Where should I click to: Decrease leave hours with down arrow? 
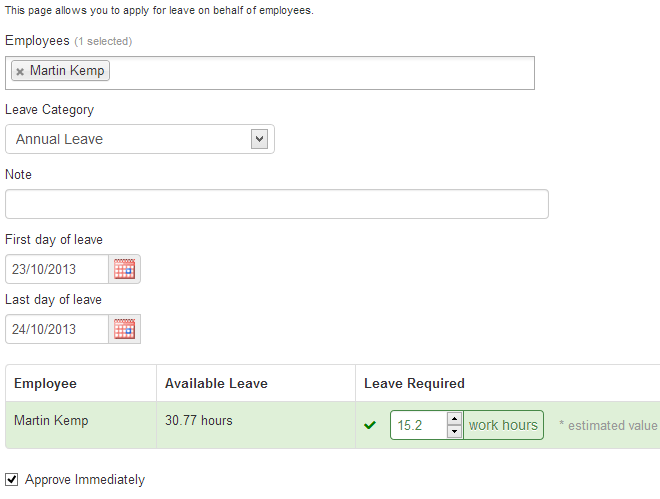(x=454, y=432)
